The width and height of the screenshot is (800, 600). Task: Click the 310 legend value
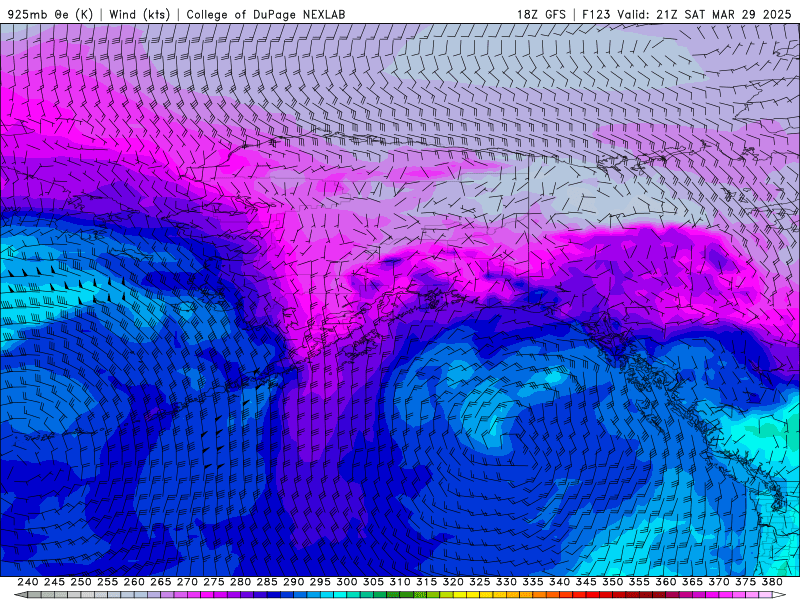click(x=399, y=582)
